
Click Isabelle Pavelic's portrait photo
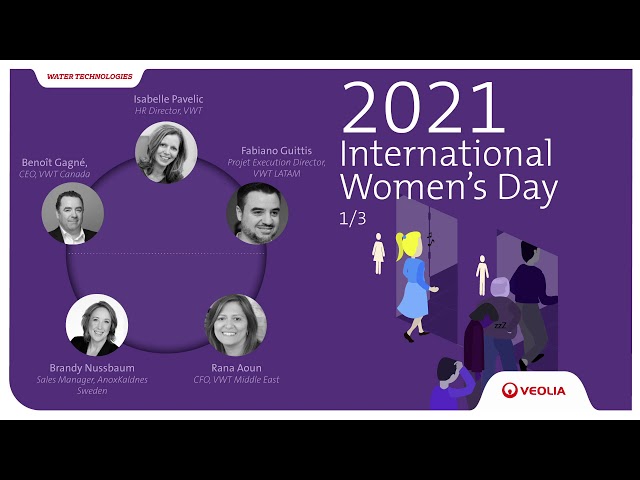click(166, 152)
